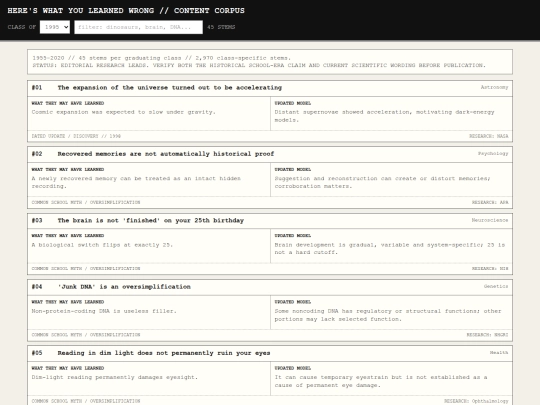Click 'UPDATED MODEL' heading in stem #01

point(293,103)
